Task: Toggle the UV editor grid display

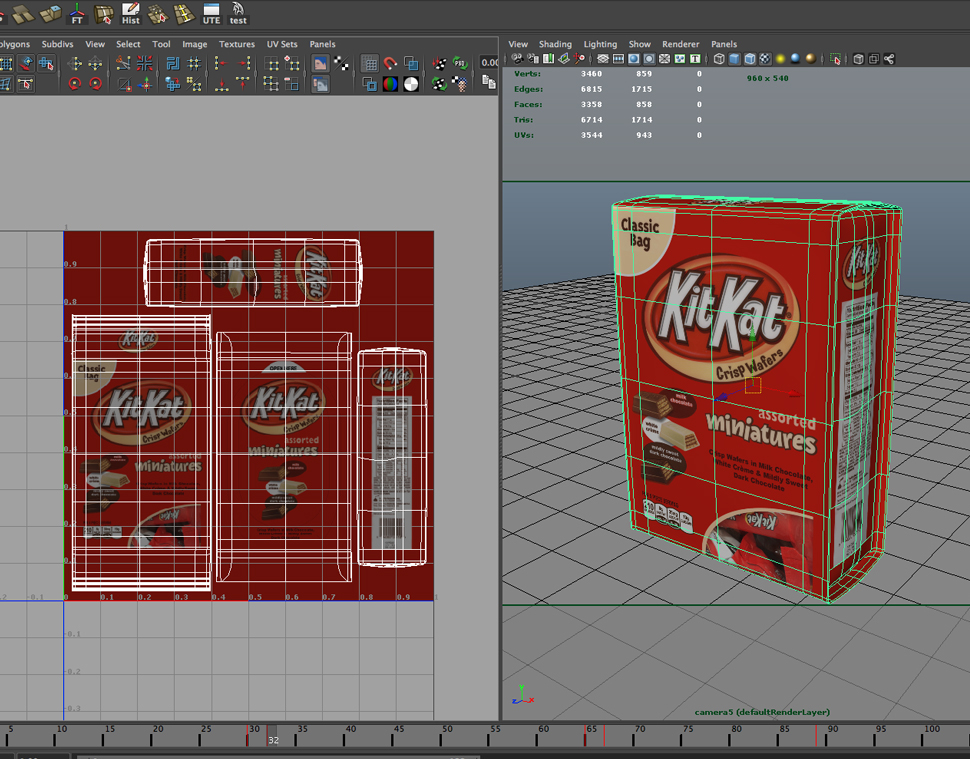Action: pyautogui.click(x=369, y=63)
